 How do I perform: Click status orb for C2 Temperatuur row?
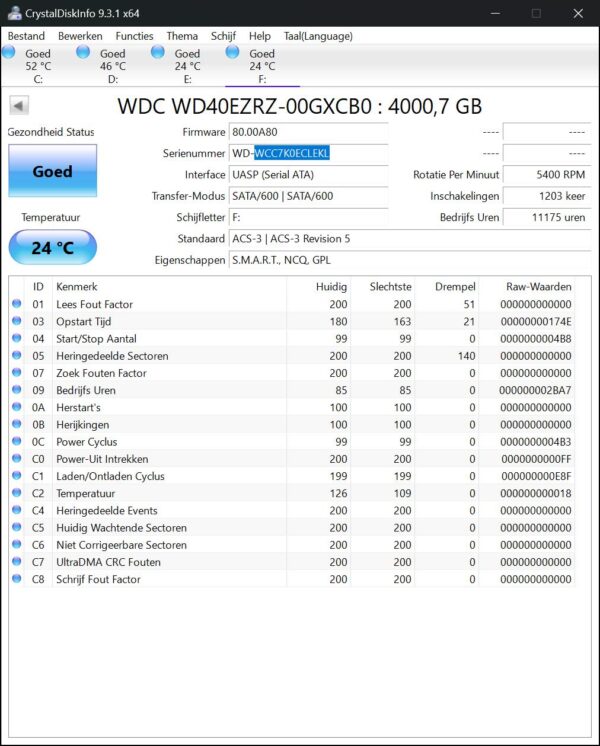[x=17, y=492]
